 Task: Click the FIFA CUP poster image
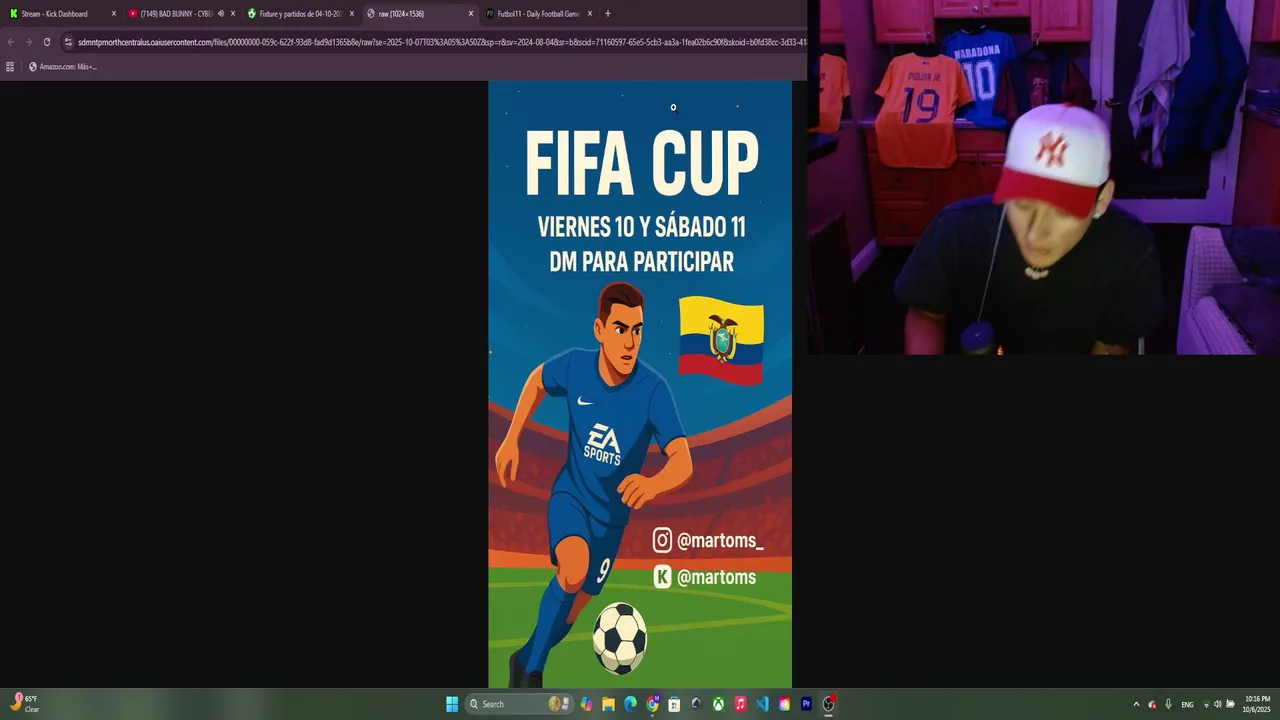[x=640, y=384]
